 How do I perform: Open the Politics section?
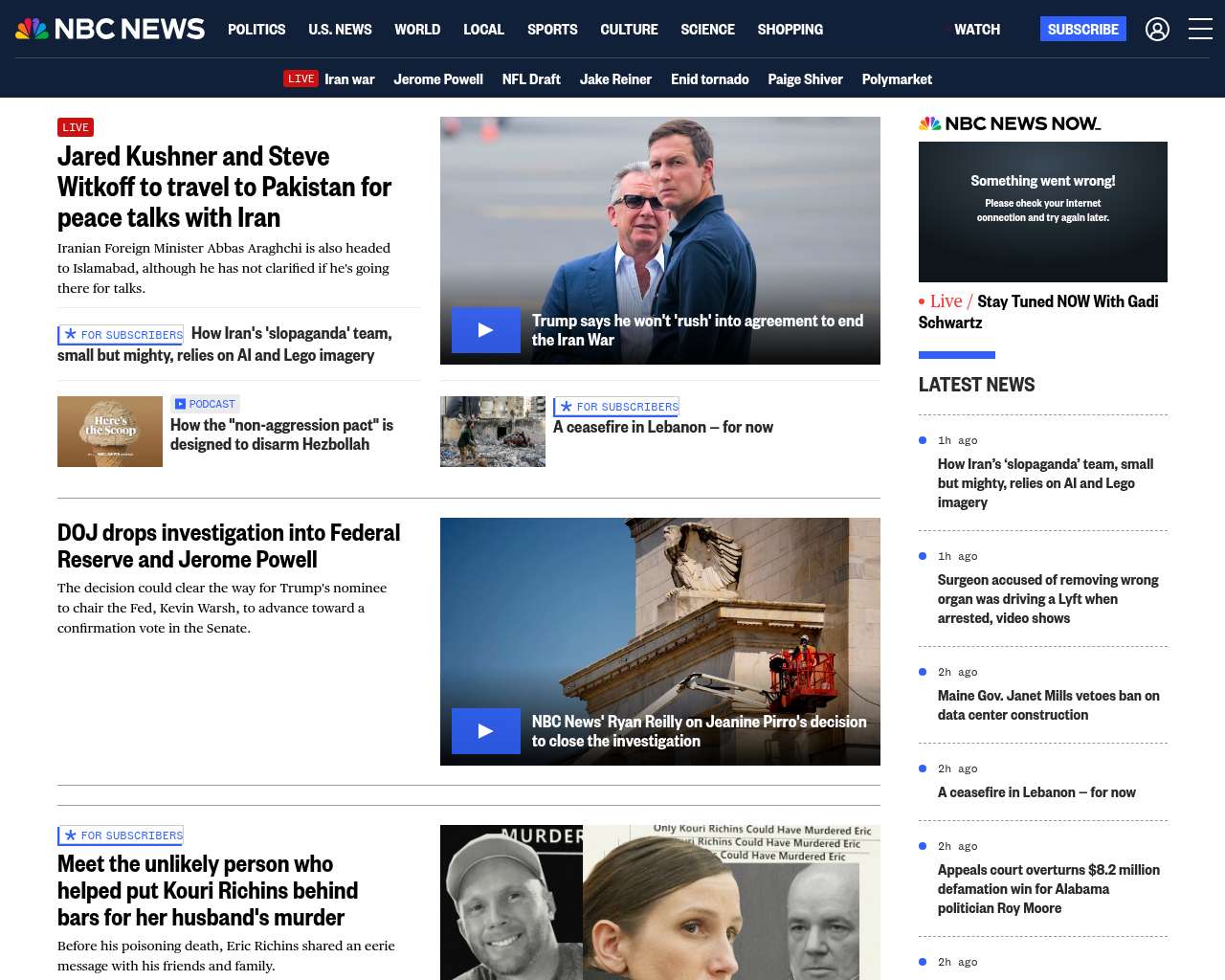click(x=256, y=30)
